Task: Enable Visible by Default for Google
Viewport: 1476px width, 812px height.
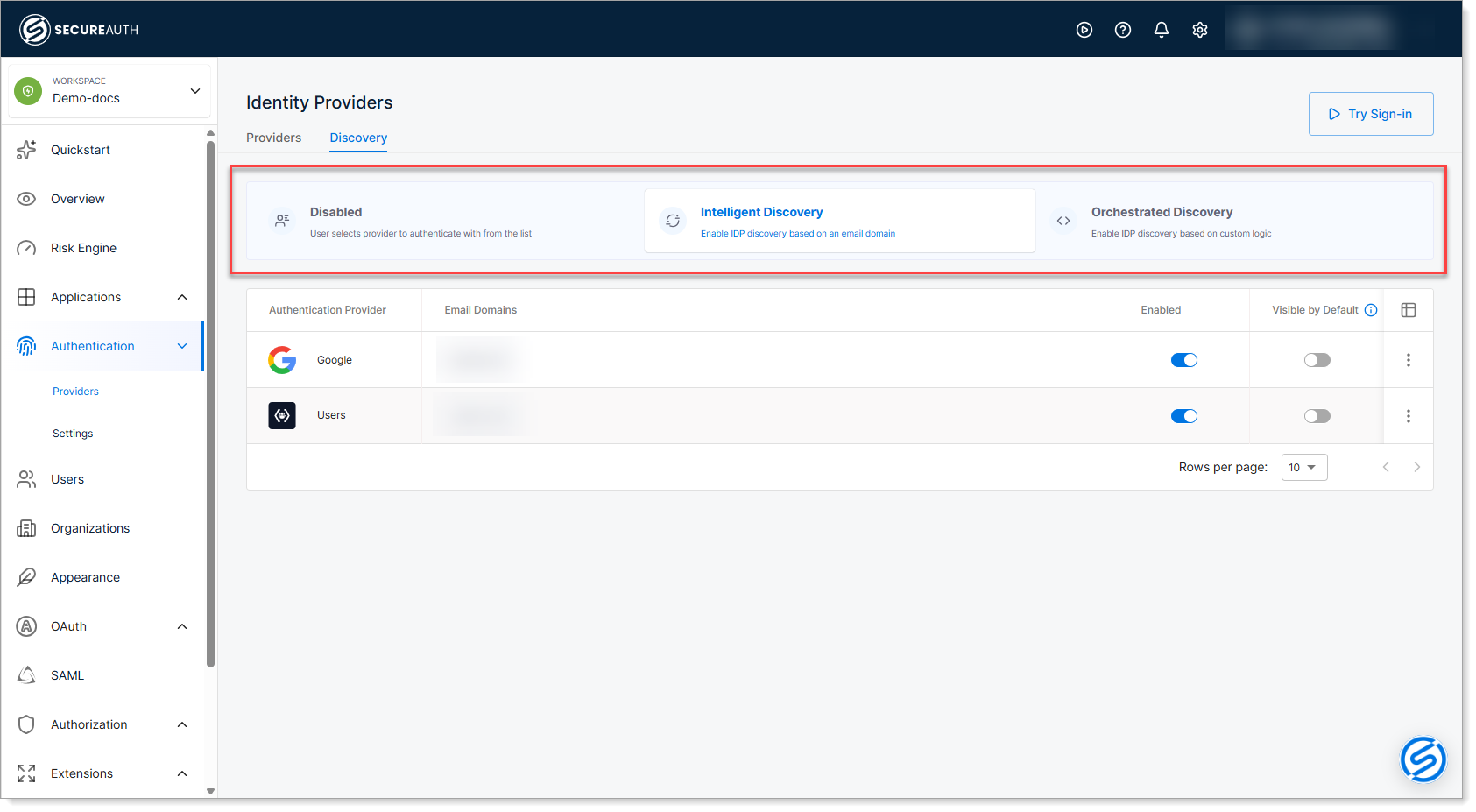Action: pos(1317,359)
